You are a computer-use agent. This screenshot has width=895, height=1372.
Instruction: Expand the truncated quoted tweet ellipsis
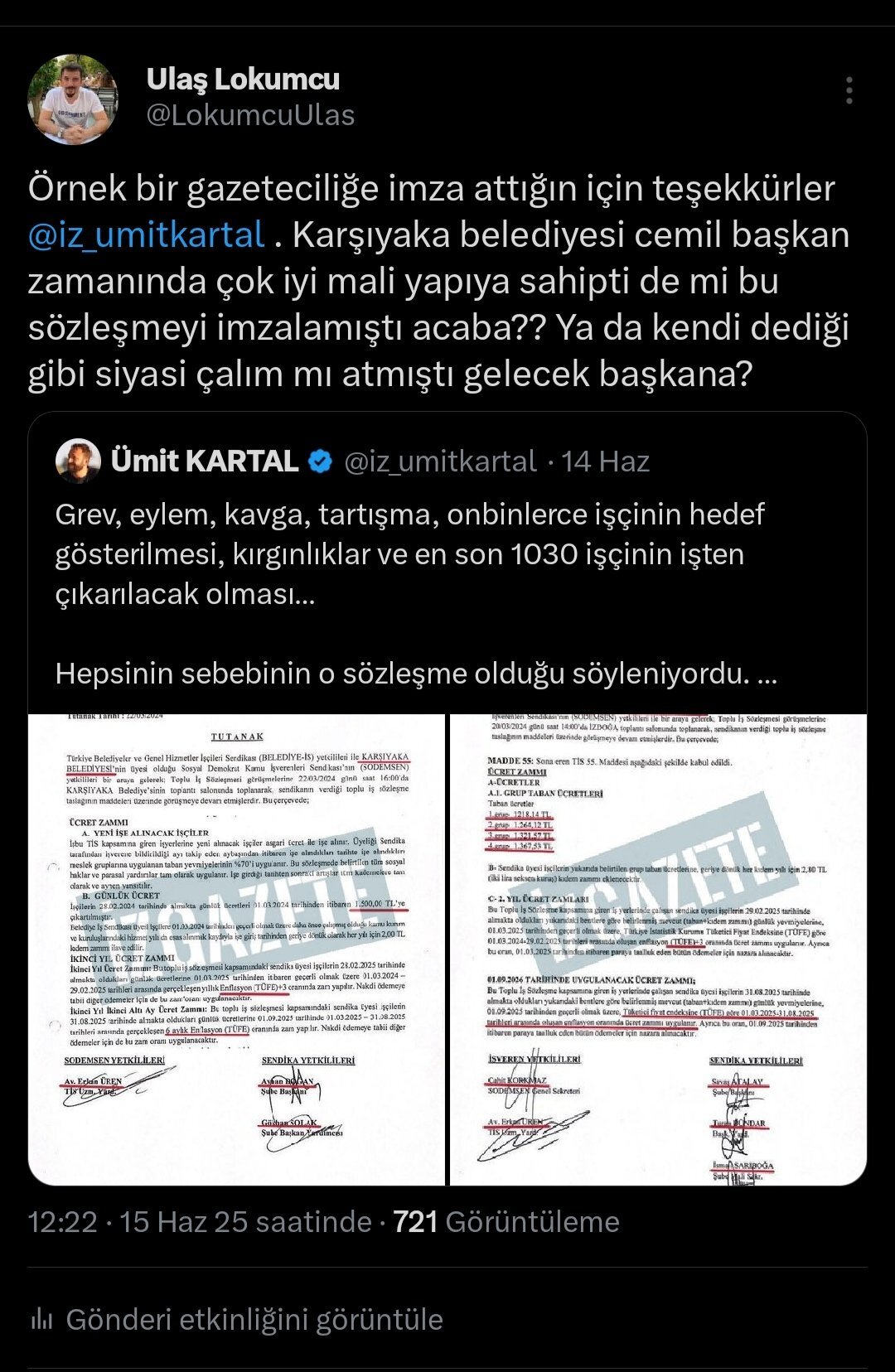(x=767, y=674)
